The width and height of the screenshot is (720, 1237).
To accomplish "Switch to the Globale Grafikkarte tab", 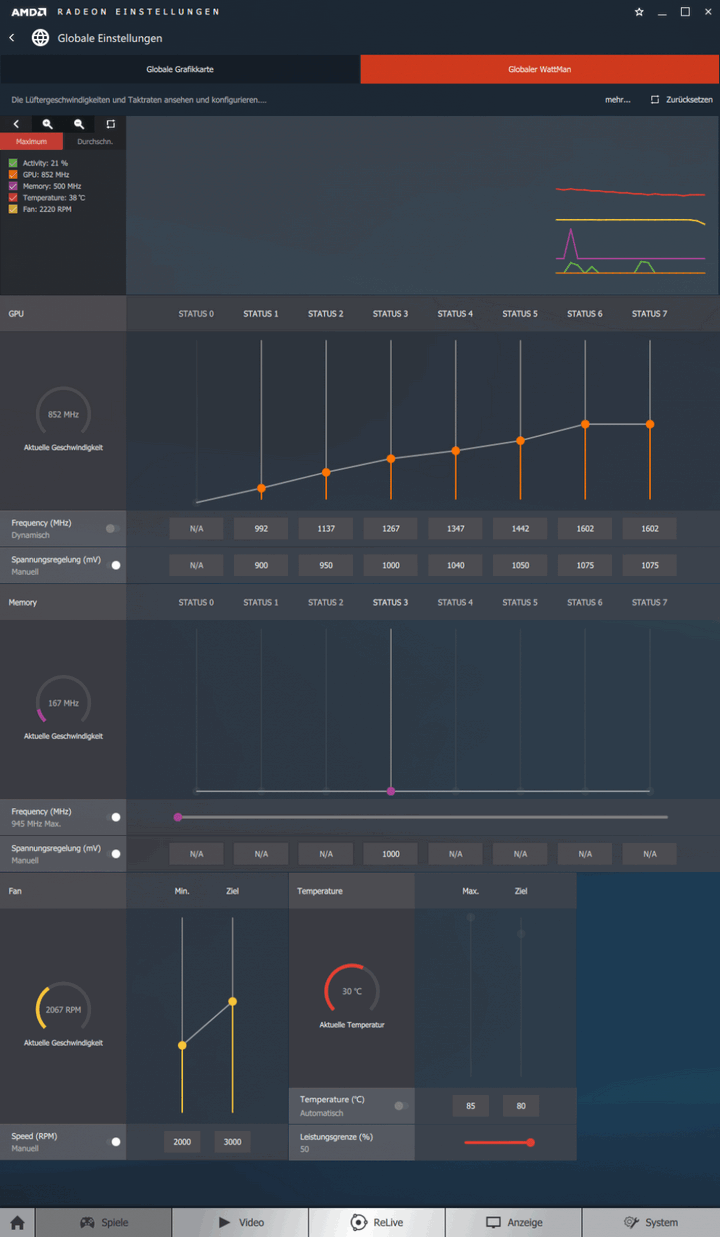I will pyautogui.click(x=180, y=69).
